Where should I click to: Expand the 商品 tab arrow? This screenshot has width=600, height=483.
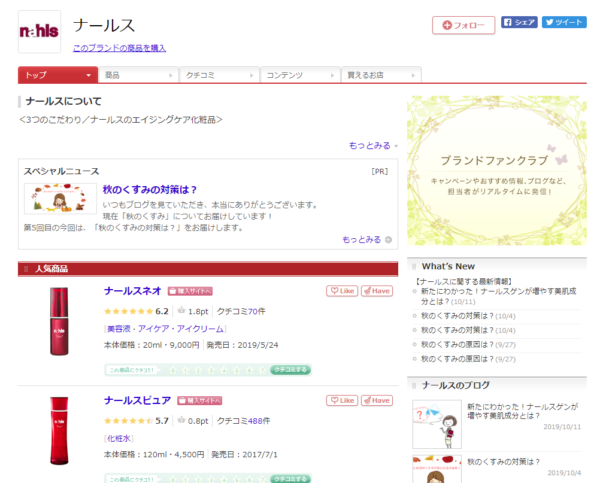pyautogui.click(x=171, y=75)
